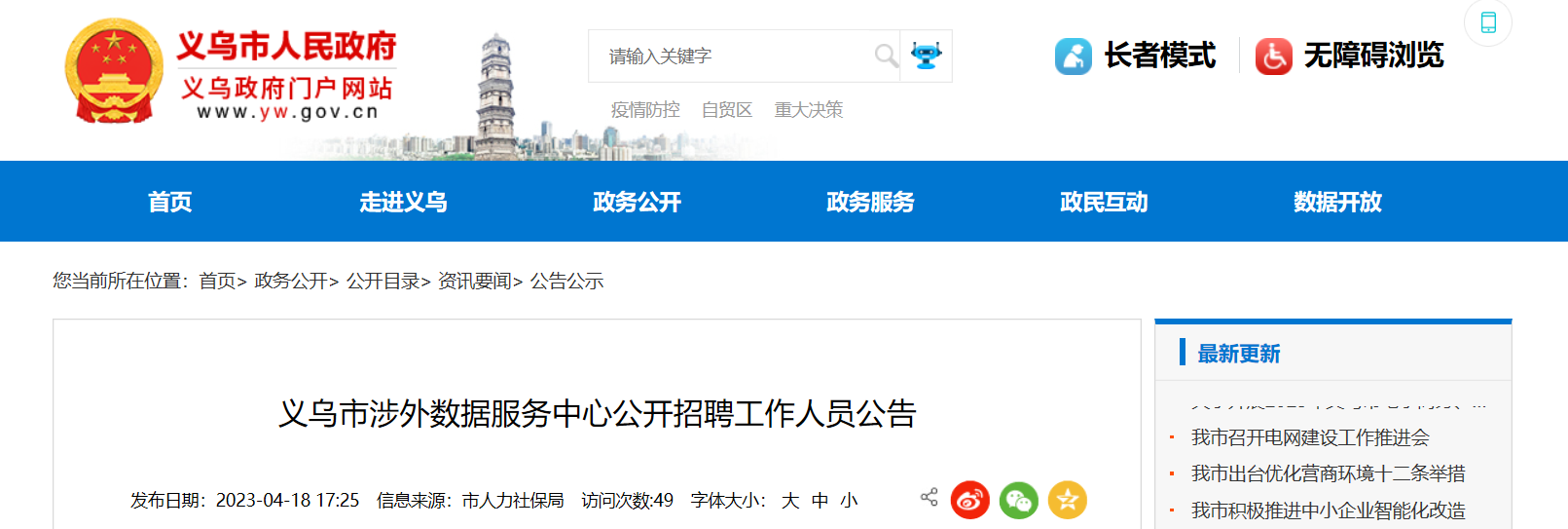1568x529 pixels.
Task: Click 公开目录 in the breadcrumb
Action: tap(383, 282)
